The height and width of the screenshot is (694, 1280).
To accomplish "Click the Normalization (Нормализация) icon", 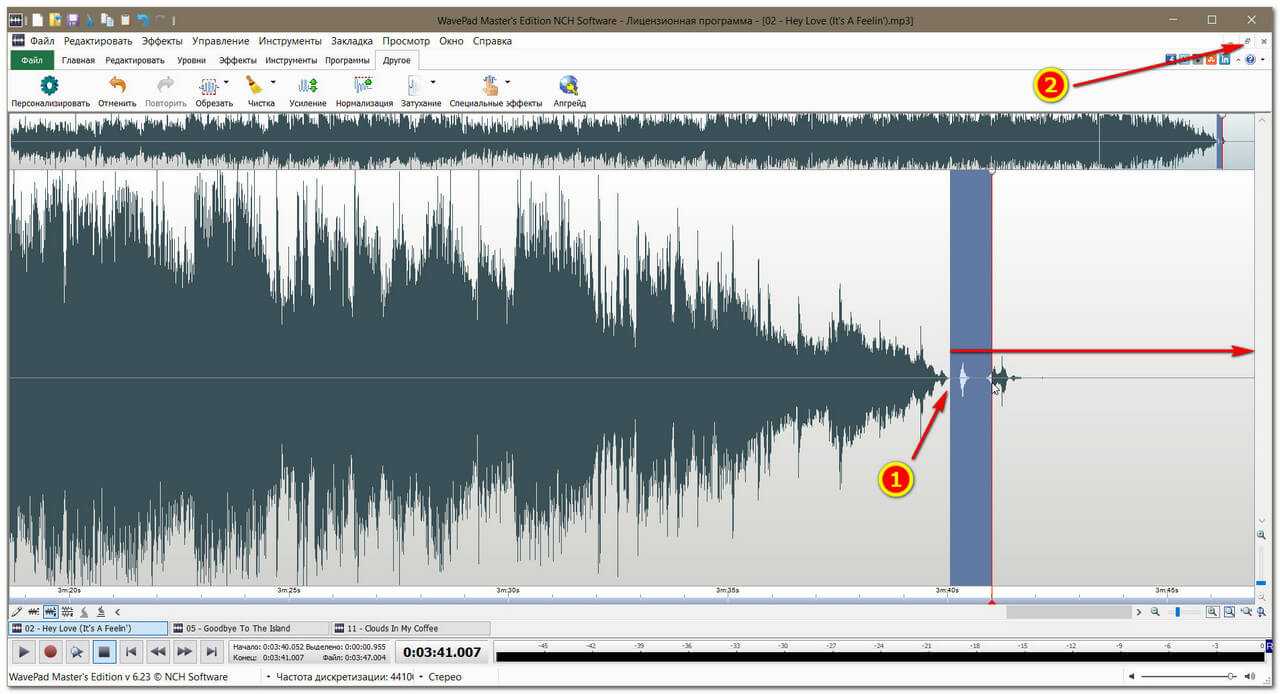I will pos(363,85).
